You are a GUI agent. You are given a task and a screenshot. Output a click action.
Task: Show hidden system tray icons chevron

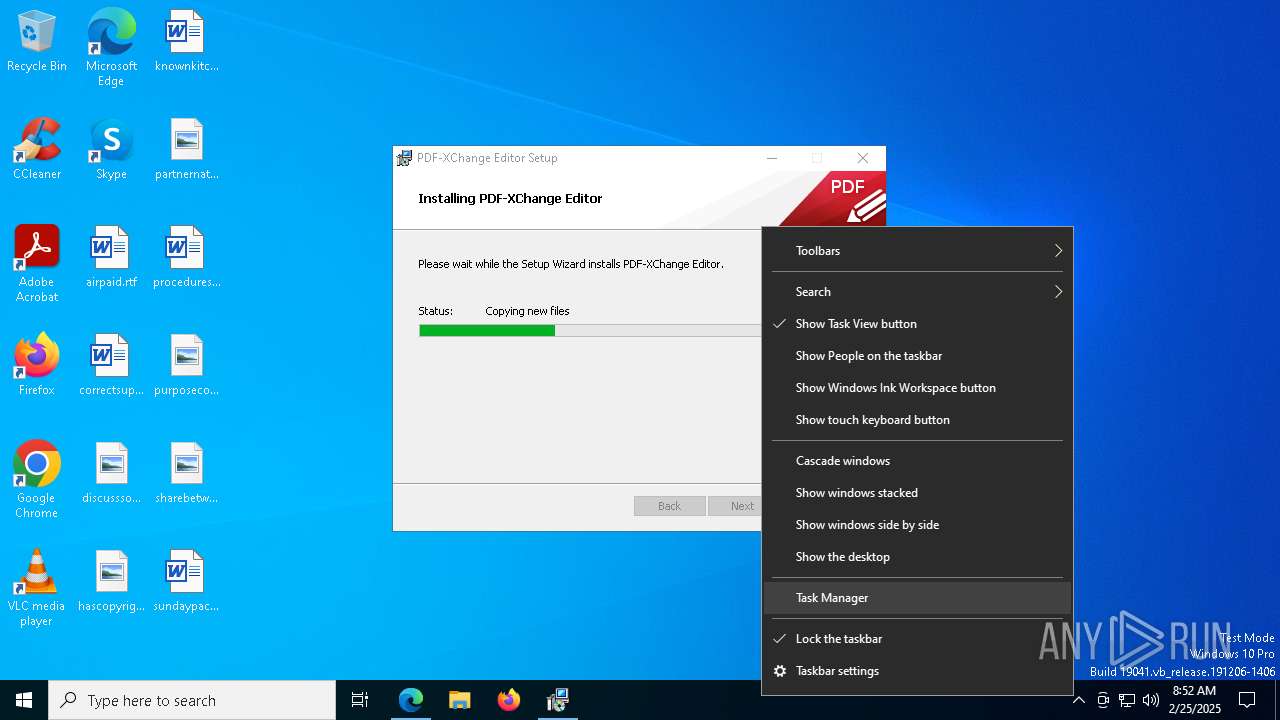[1078, 700]
